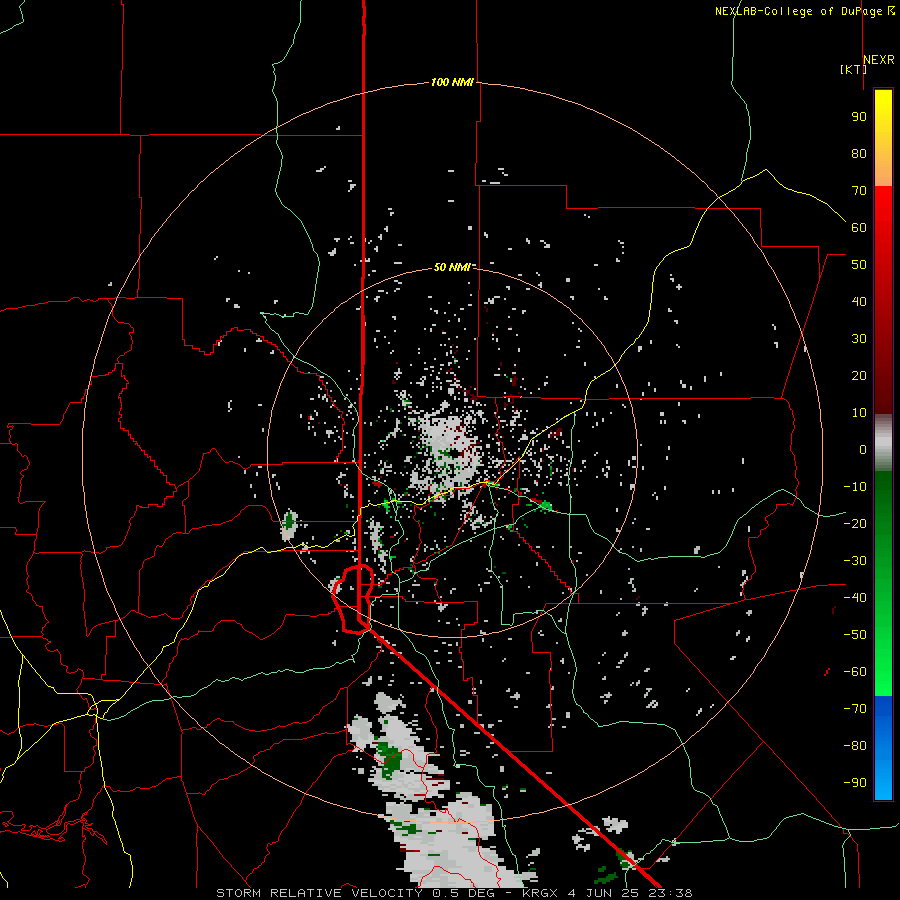
Task: Click the positive 30 scale value
Action: click(859, 339)
